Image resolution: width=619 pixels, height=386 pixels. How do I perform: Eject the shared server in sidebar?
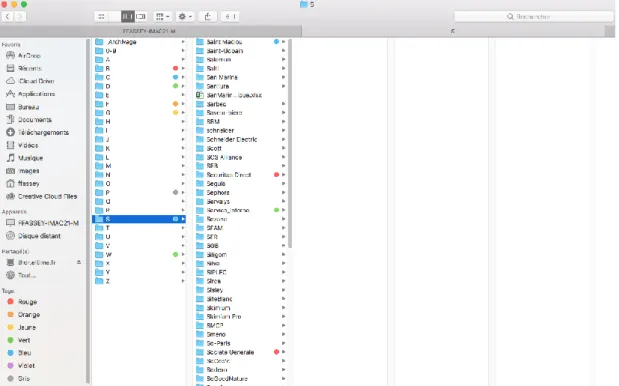[79, 262]
